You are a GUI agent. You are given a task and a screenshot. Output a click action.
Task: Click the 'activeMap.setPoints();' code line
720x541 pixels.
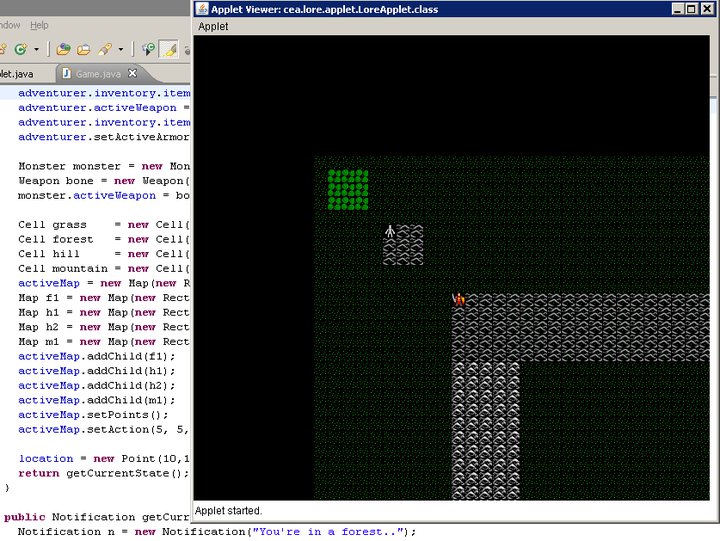[93, 415]
